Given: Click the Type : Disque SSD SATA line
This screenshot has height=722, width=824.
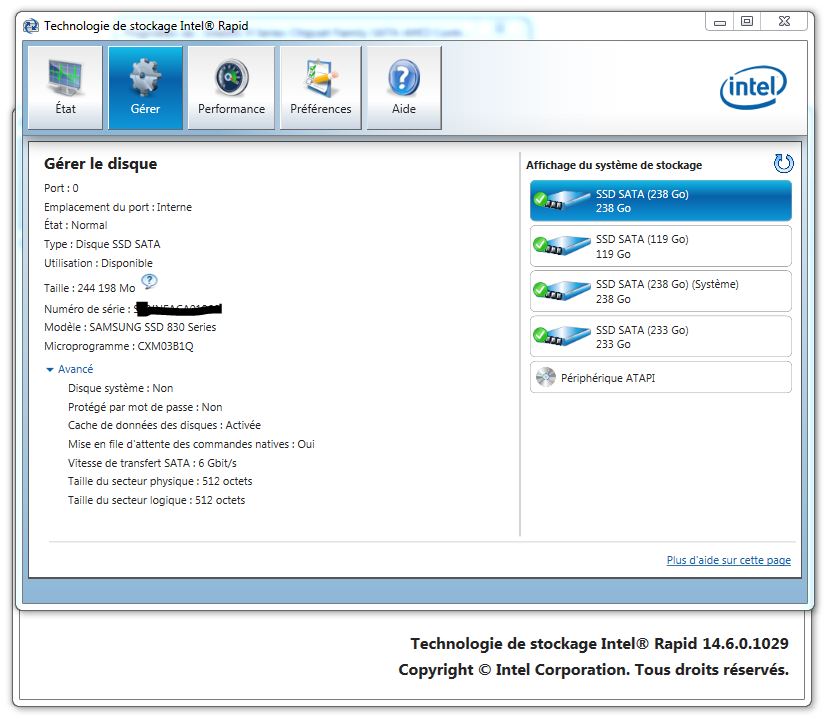Looking at the screenshot, I should pos(102,244).
